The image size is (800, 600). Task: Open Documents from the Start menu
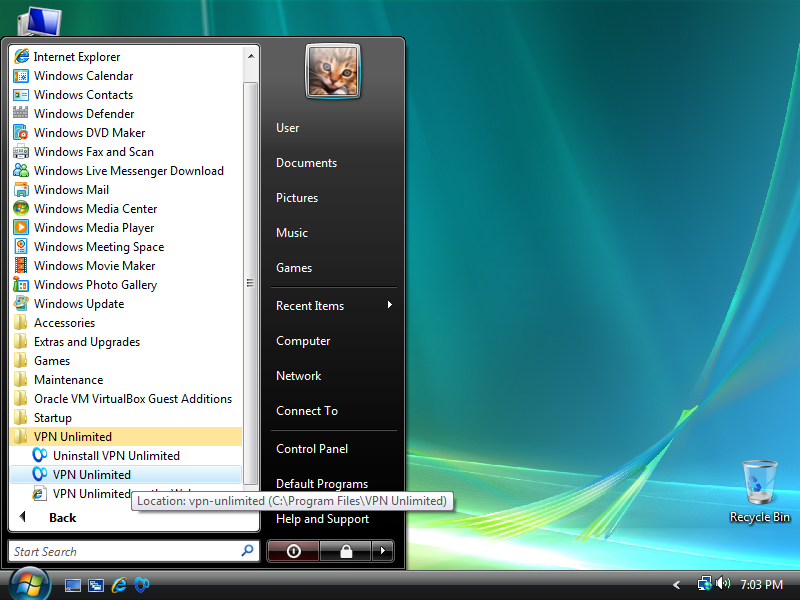click(x=306, y=163)
